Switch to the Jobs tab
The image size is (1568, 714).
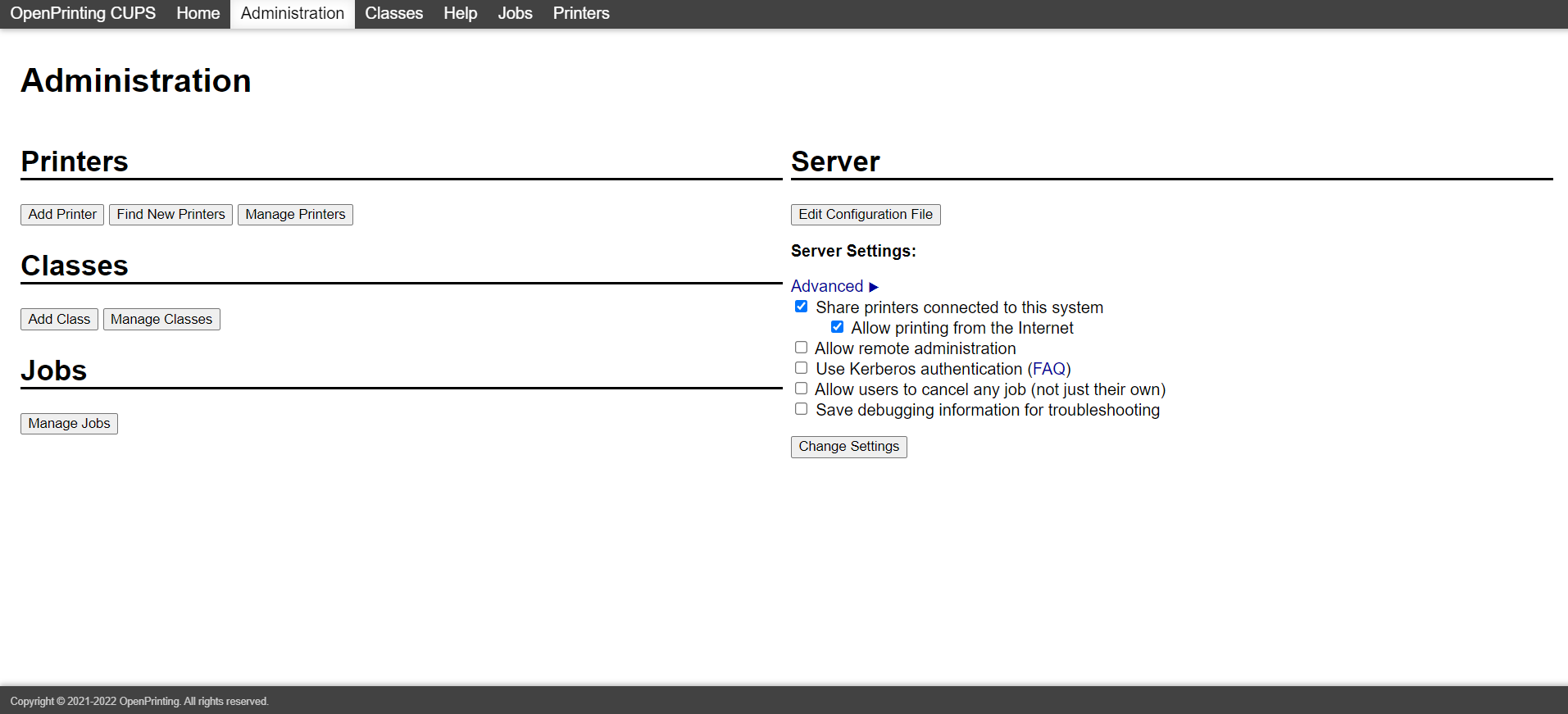[x=516, y=13]
